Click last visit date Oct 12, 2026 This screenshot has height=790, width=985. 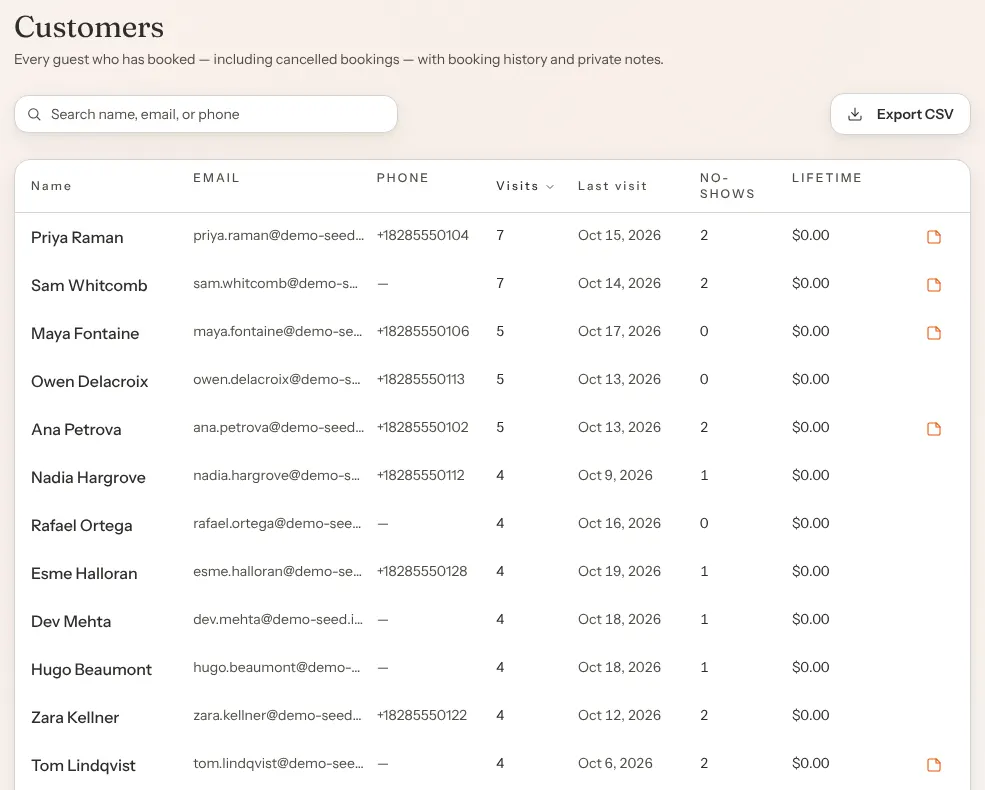[x=619, y=715]
